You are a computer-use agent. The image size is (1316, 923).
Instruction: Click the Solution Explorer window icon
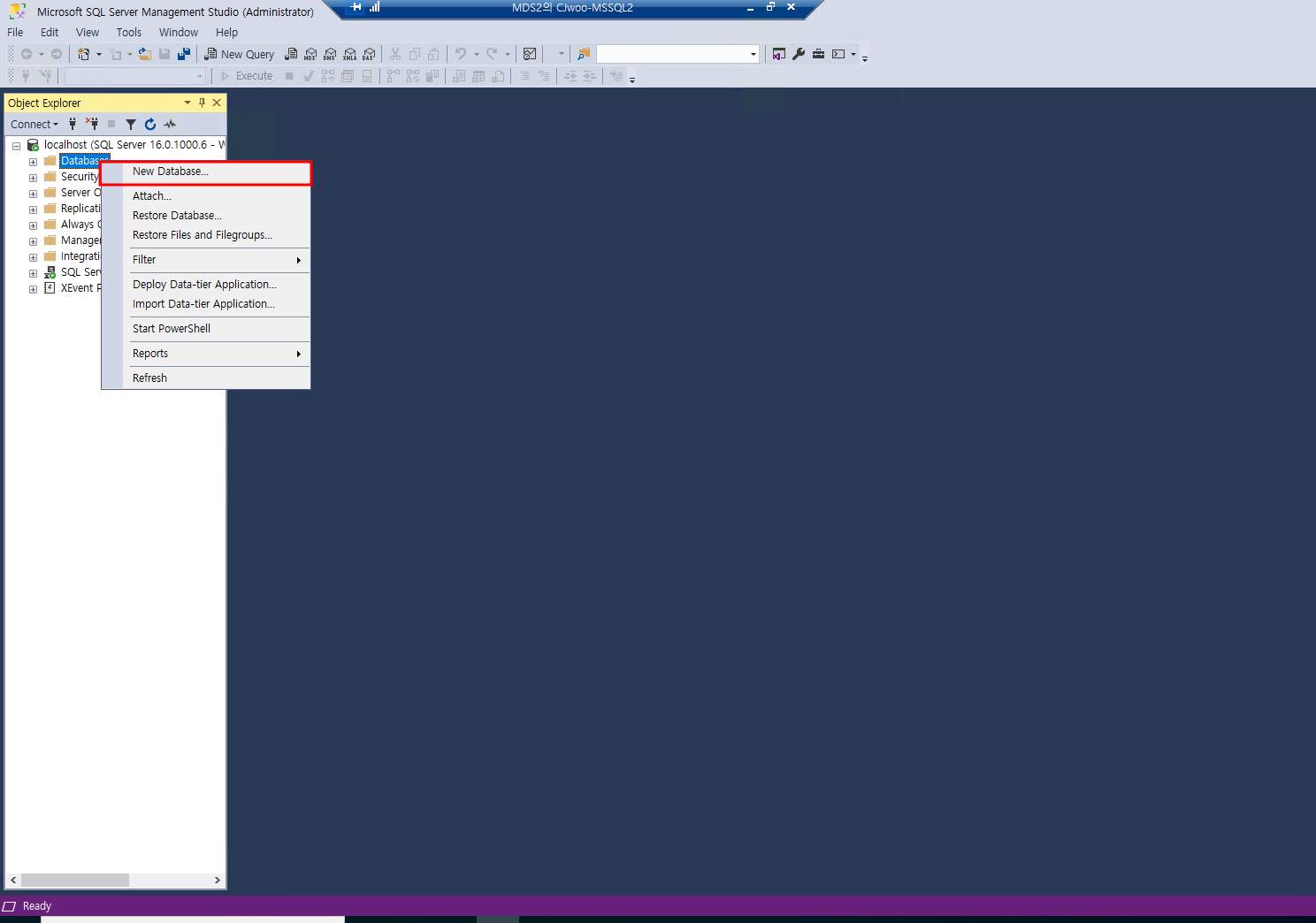(x=778, y=54)
